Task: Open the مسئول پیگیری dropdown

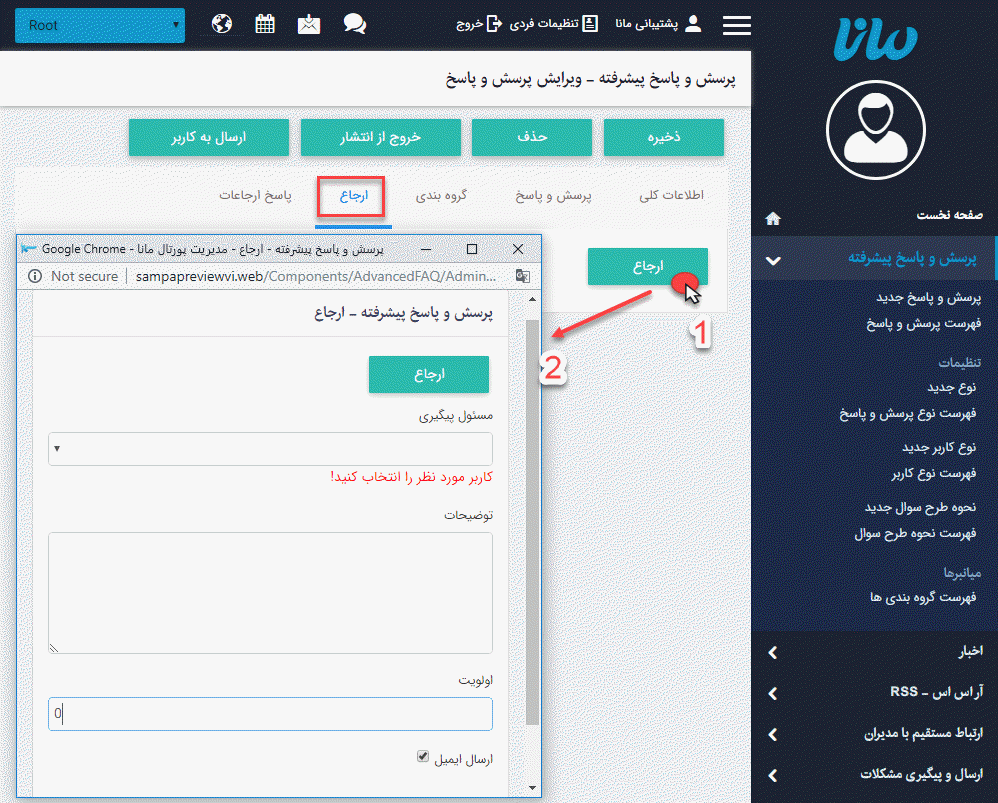Action: [x=269, y=449]
